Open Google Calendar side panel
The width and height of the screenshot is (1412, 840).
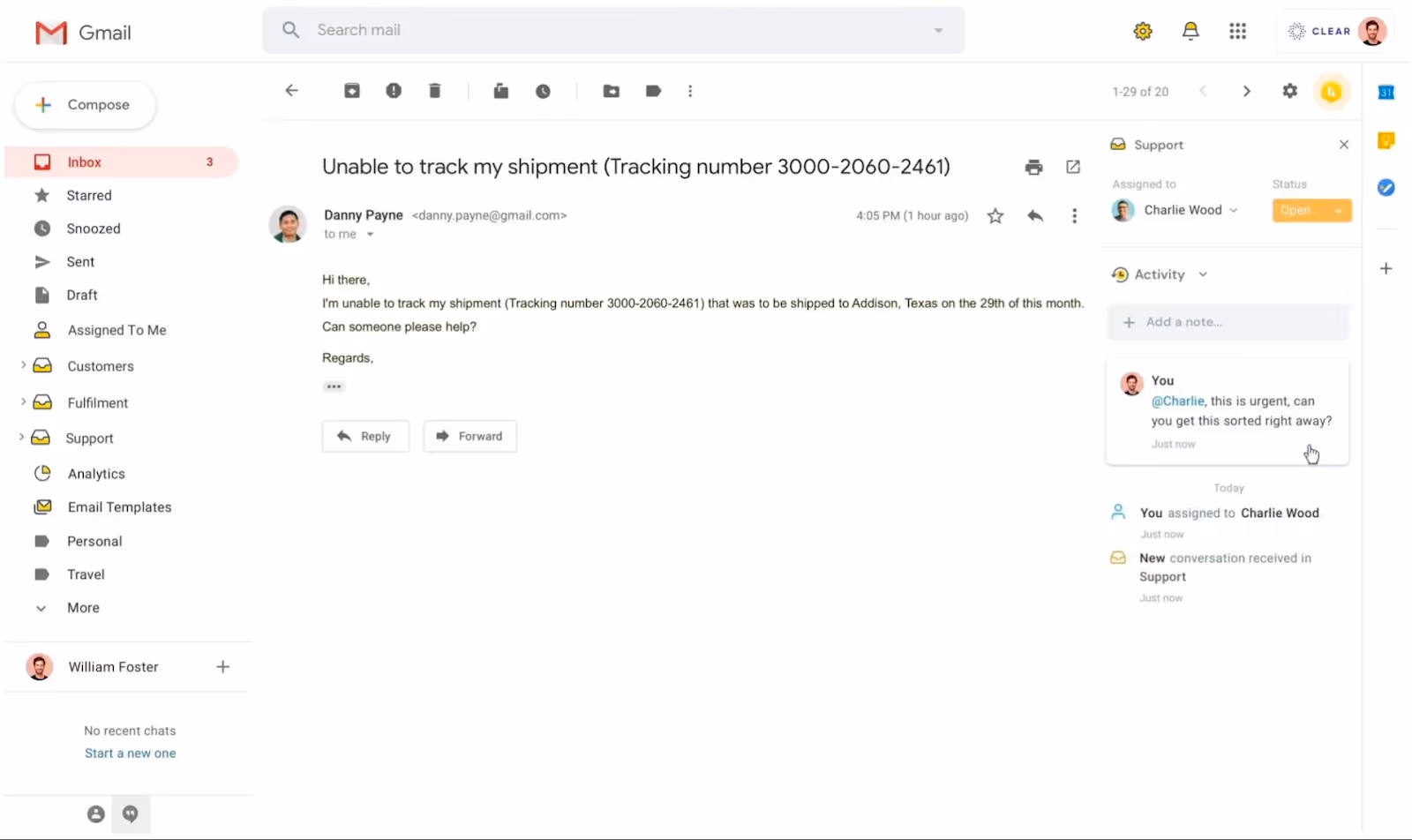(1386, 92)
